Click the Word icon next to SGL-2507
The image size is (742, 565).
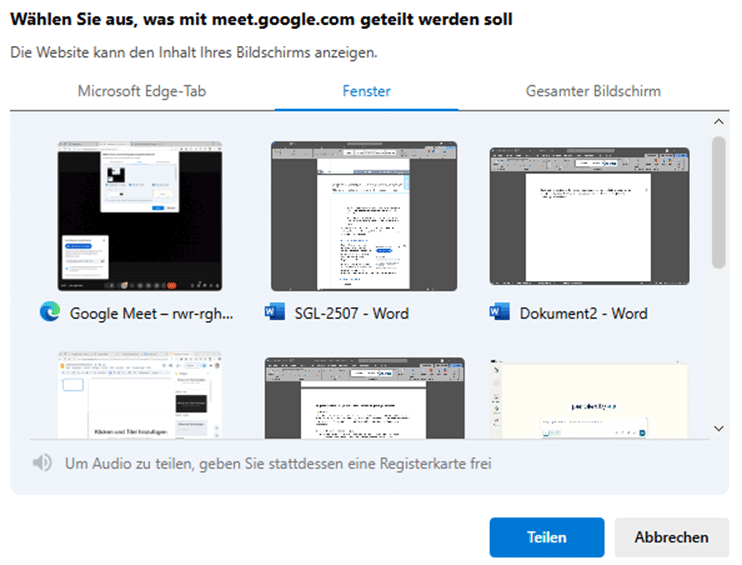pyautogui.click(x=275, y=313)
